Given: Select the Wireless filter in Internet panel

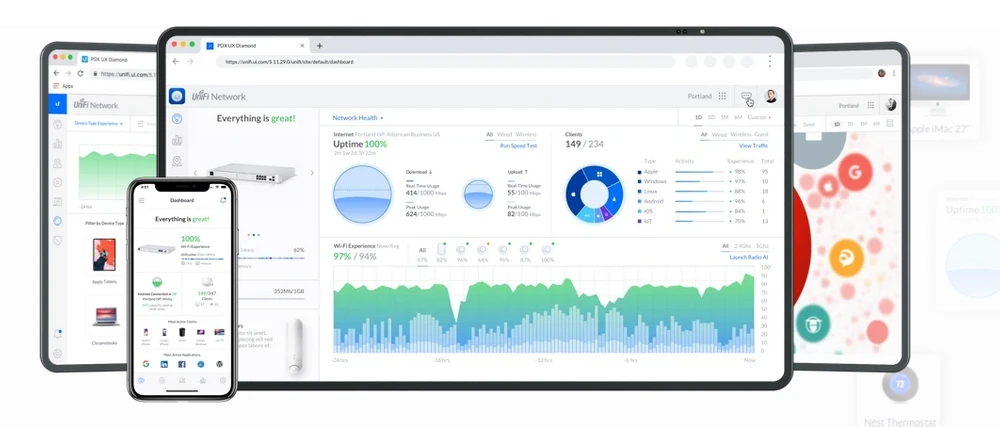Looking at the screenshot, I should (527, 134).
